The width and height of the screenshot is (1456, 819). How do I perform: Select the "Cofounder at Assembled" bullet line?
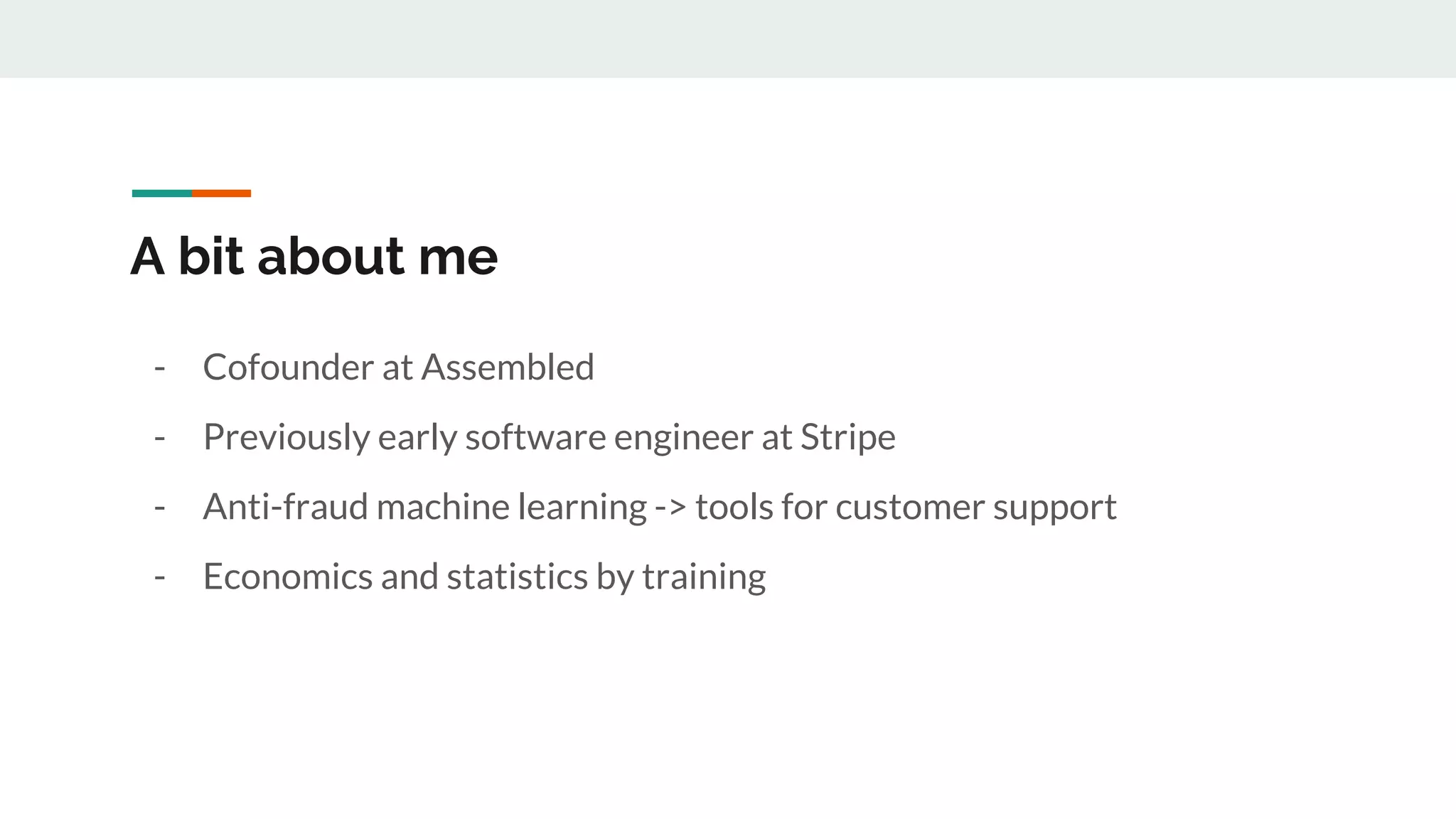click(x=398, y=368)
